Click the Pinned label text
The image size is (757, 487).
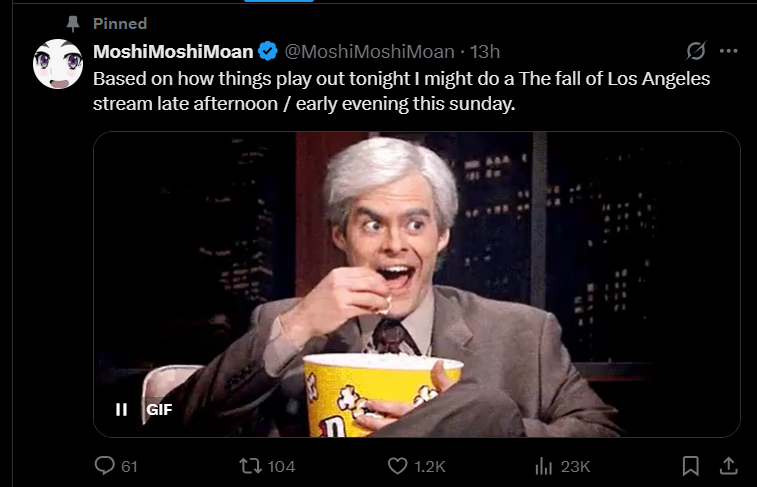[x=120, y=24]
